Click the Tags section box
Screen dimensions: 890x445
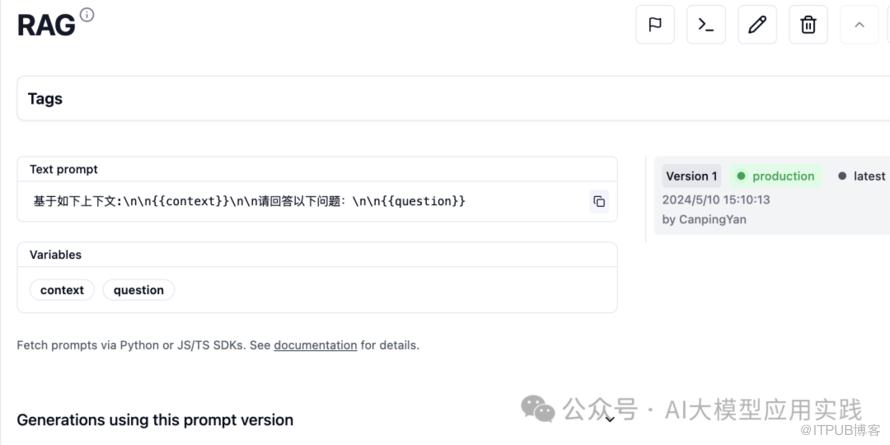point(453,98)
